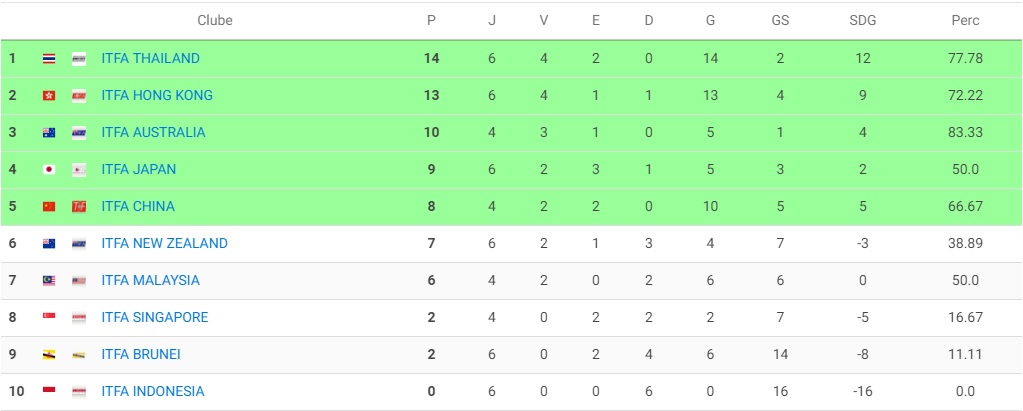Click the Clube column header
Viewport: 1023px width, 411px height.
pyautogui.click(x=215, y=21)
